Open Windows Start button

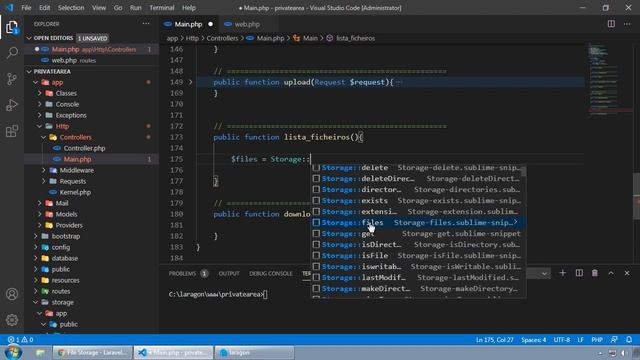point(13,352)
